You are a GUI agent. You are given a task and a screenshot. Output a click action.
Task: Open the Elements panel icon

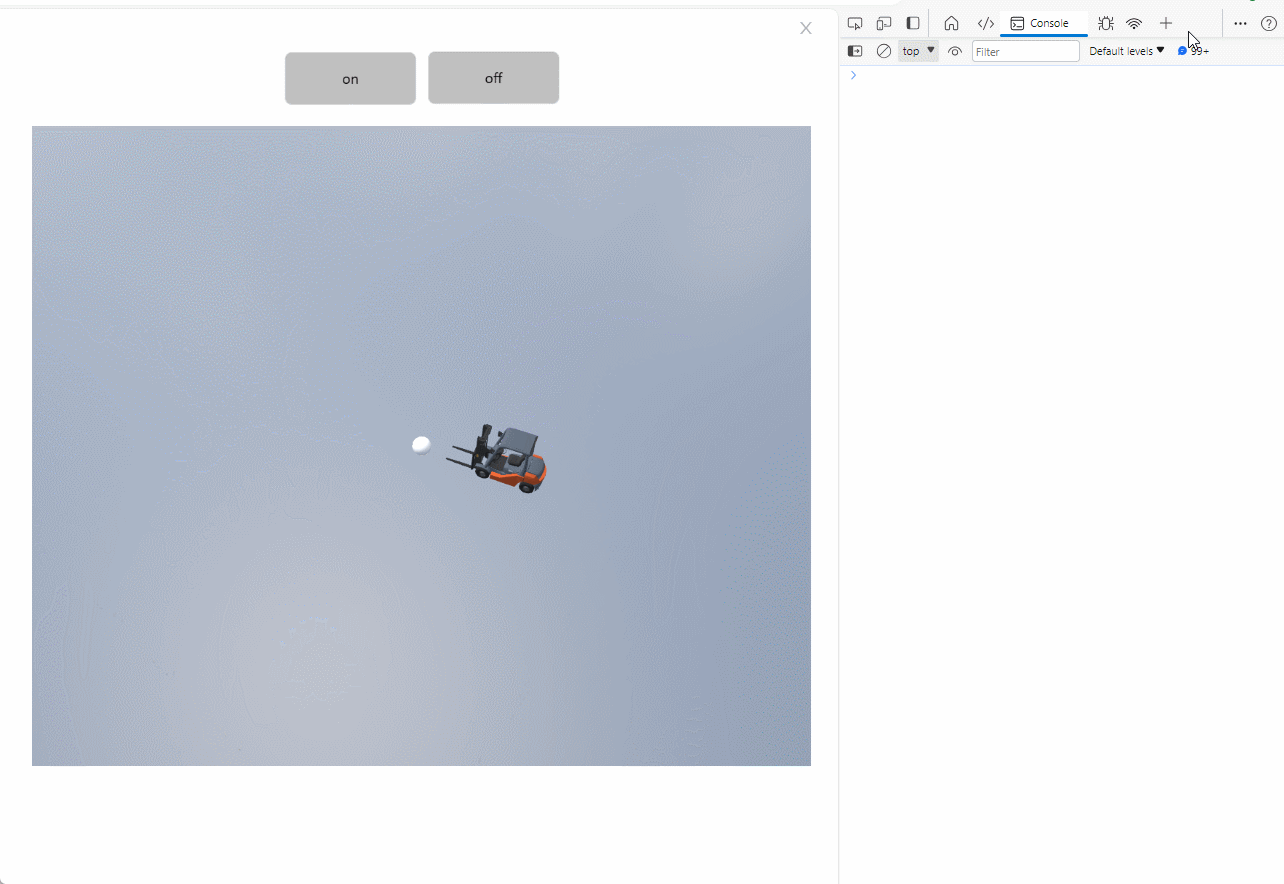(x=985, y=23)
